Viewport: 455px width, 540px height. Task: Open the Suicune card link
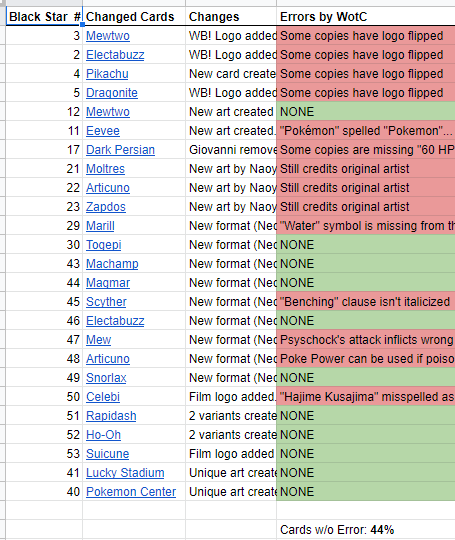107,454
